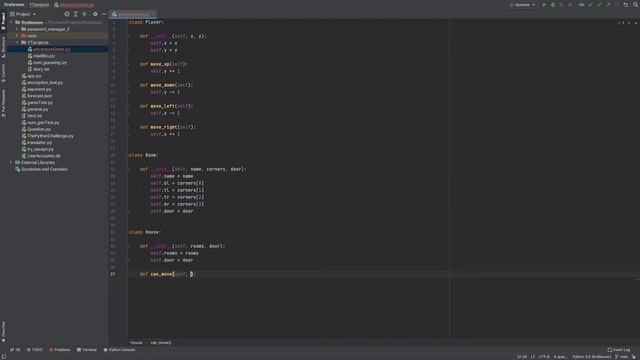This screenshot has height=360, width=640.
Task: Open the Problems tool window
Action: (60, 350)
